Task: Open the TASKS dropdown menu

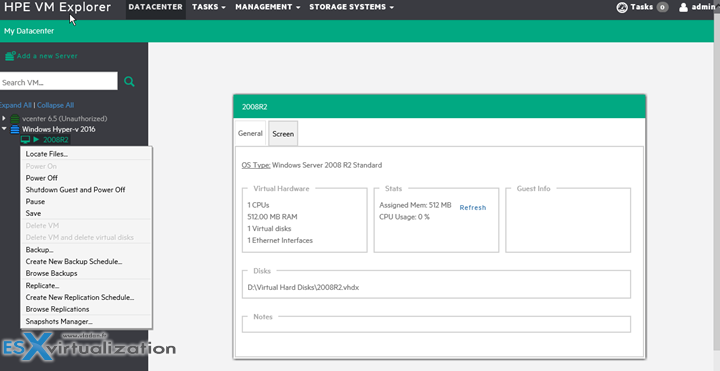Action: [x=209, y=7]
